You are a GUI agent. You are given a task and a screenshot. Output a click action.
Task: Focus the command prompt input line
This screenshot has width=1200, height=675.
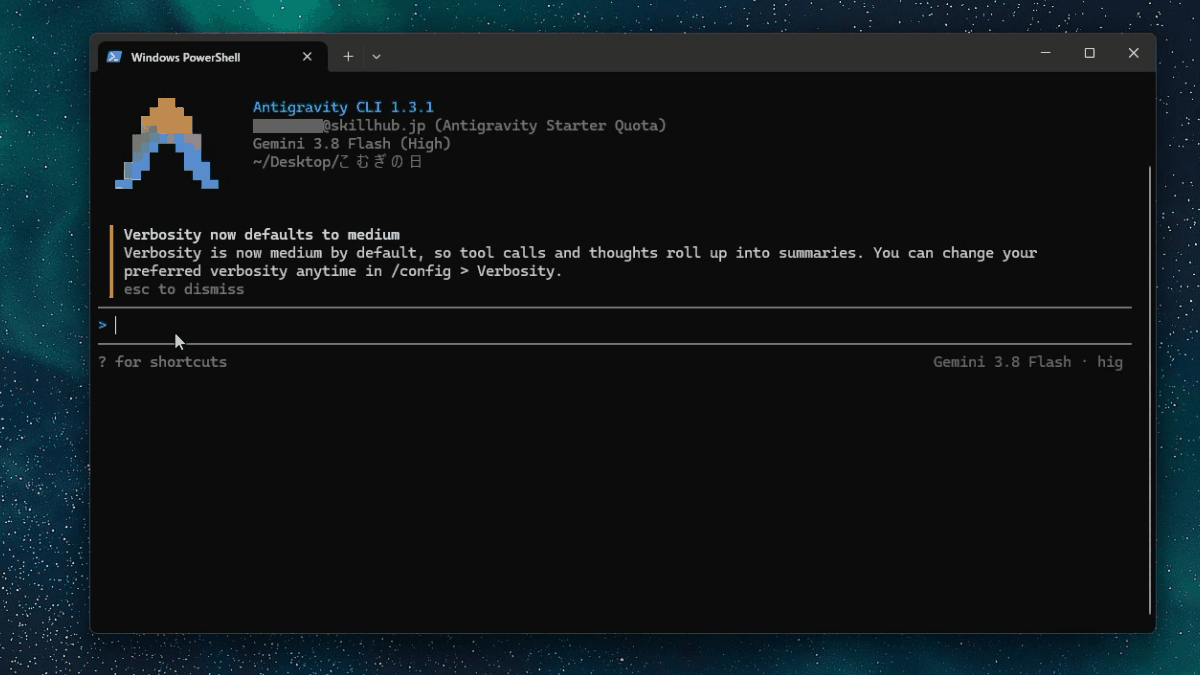point(615,325)
